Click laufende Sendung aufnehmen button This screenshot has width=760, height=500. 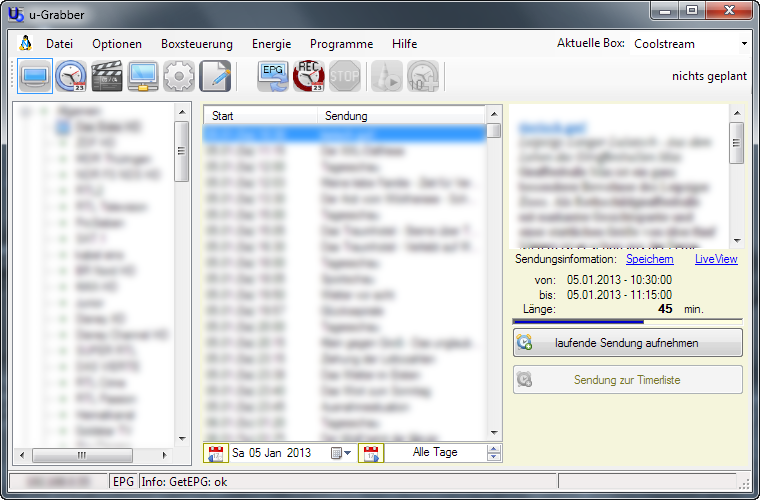pyautogui.click(x=628, y=343)
